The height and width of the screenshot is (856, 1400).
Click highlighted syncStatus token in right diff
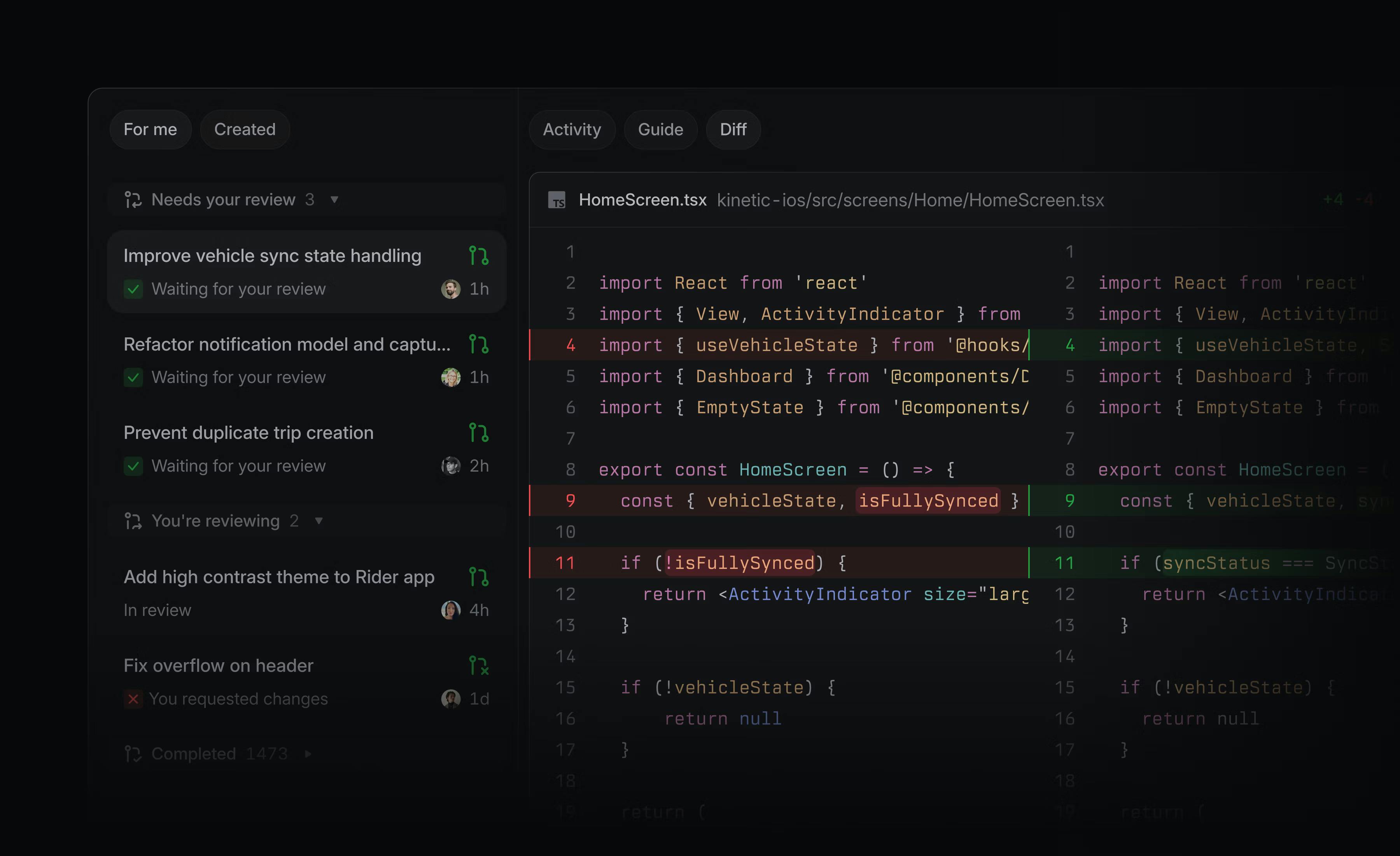1216,563
